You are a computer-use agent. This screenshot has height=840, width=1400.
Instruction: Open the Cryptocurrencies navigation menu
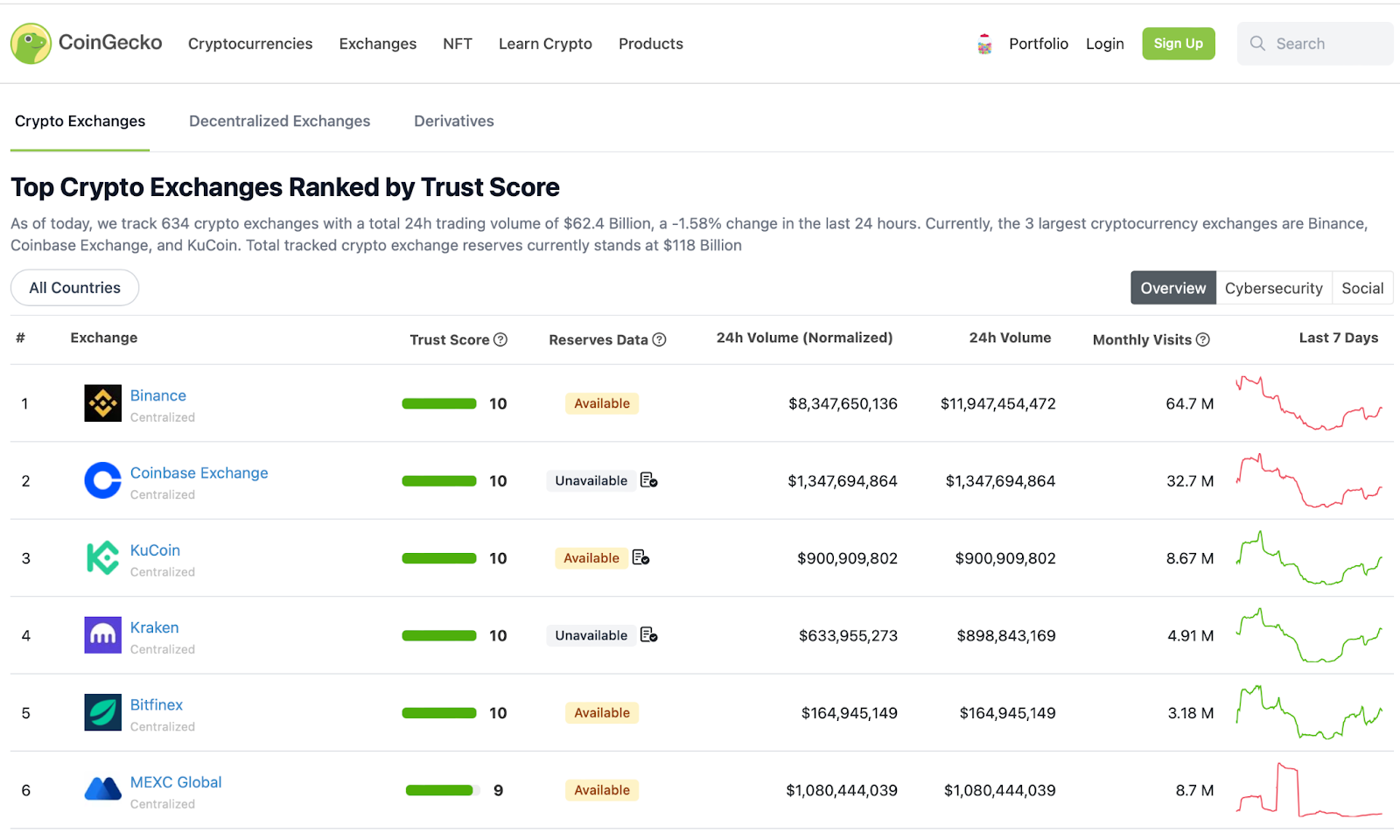pos(250,44)
